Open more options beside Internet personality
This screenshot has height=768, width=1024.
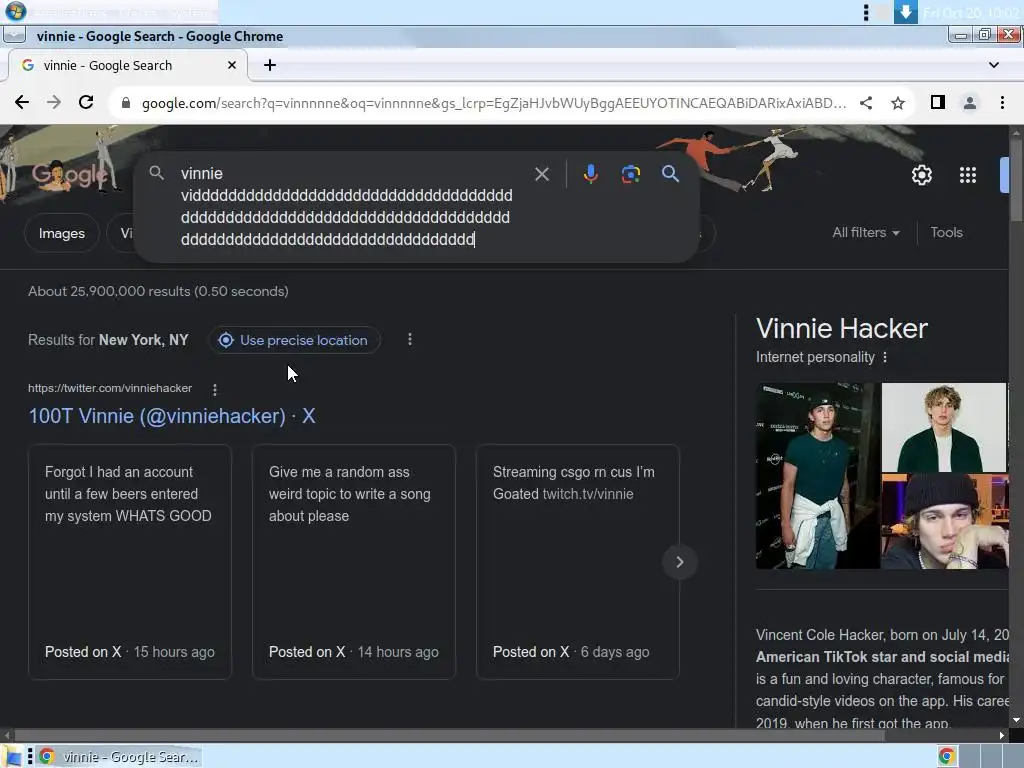pyautogui.click(x=885, y=357)
